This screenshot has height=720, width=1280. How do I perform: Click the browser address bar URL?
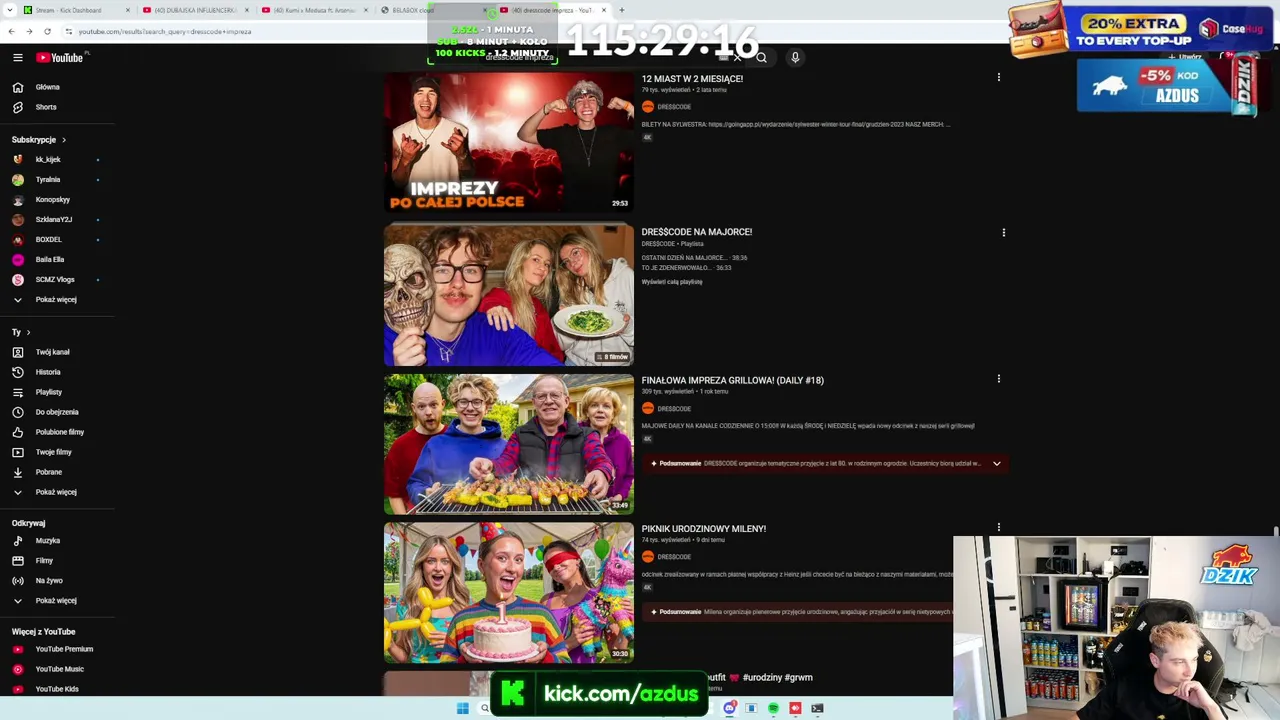tap(164, 31)
